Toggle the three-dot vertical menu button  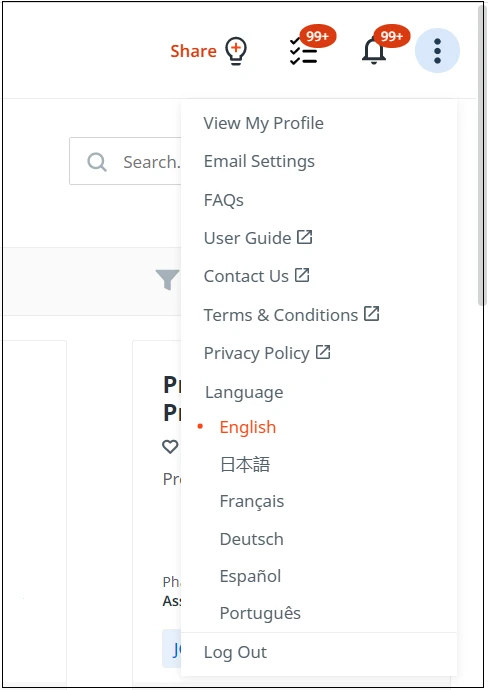pyautogui.click(x=437, y=51)
